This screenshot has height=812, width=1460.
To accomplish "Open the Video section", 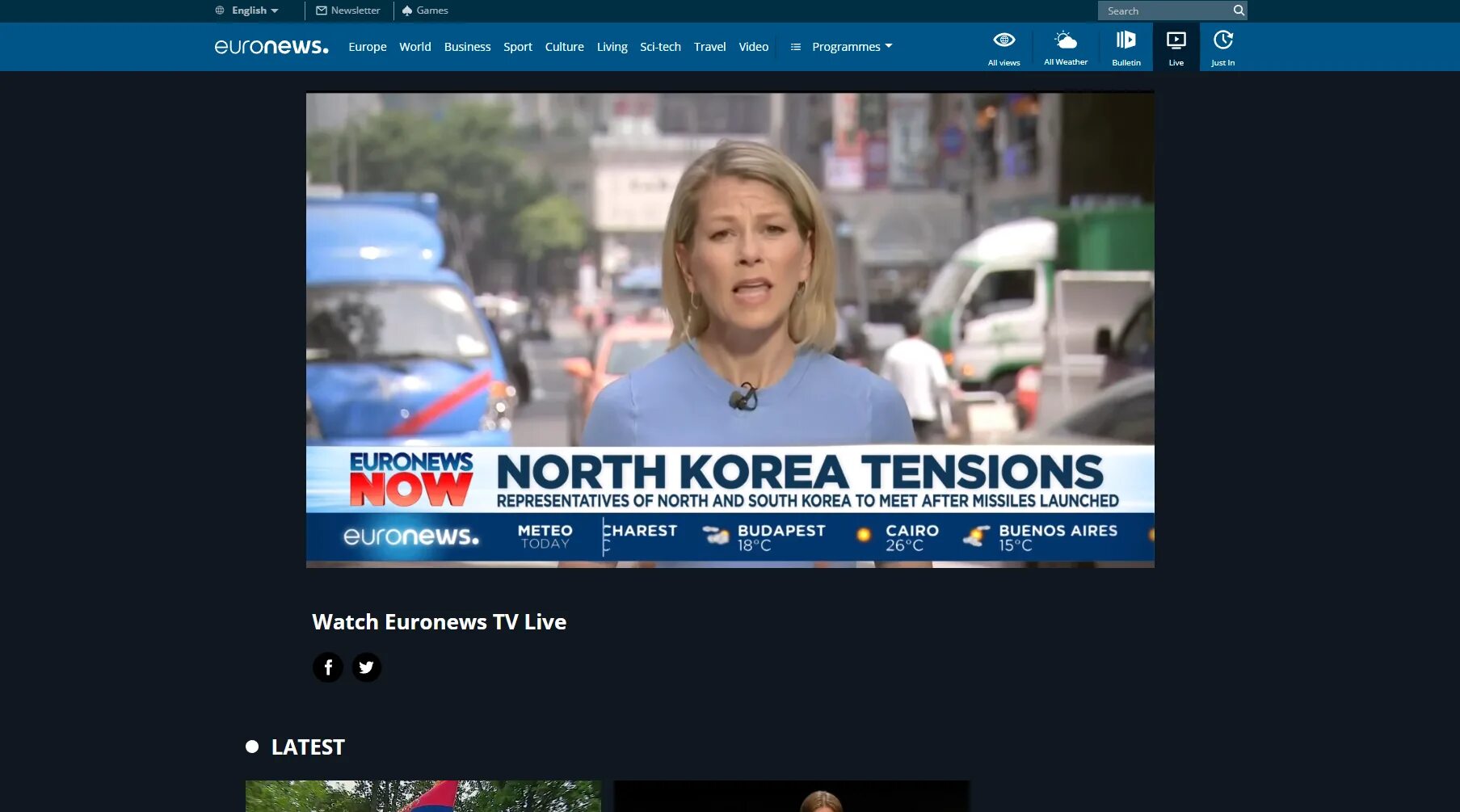I will coord(754,47).
